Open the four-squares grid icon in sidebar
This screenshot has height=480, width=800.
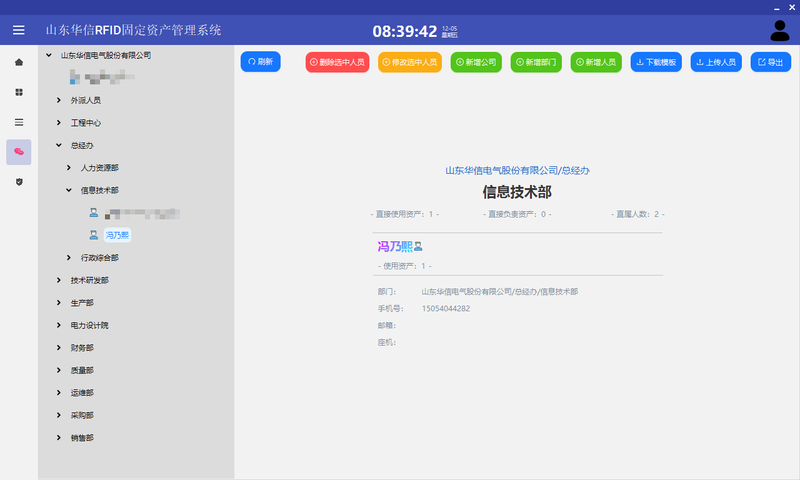coord(18,92)
